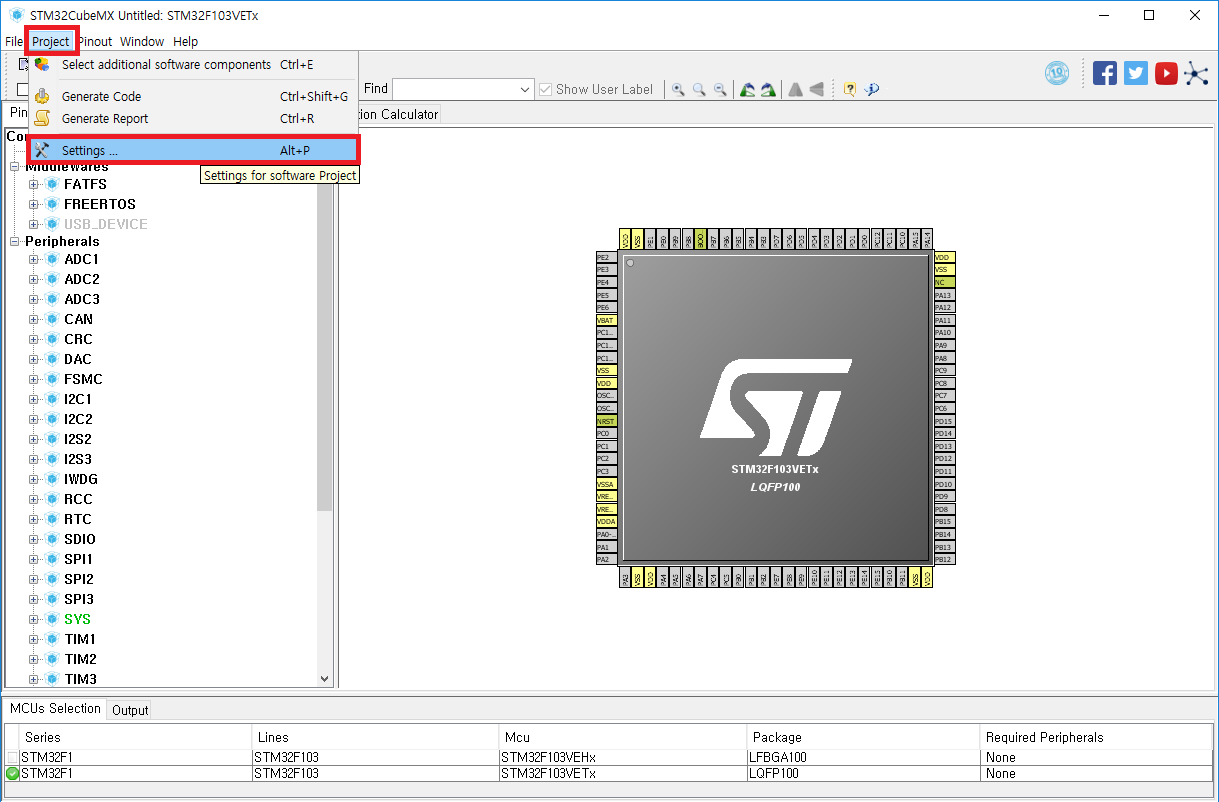Click the cube icon beside RTC
This screenshot has width=1219, height=802.
pyautogui.click(x=52, y=519)
